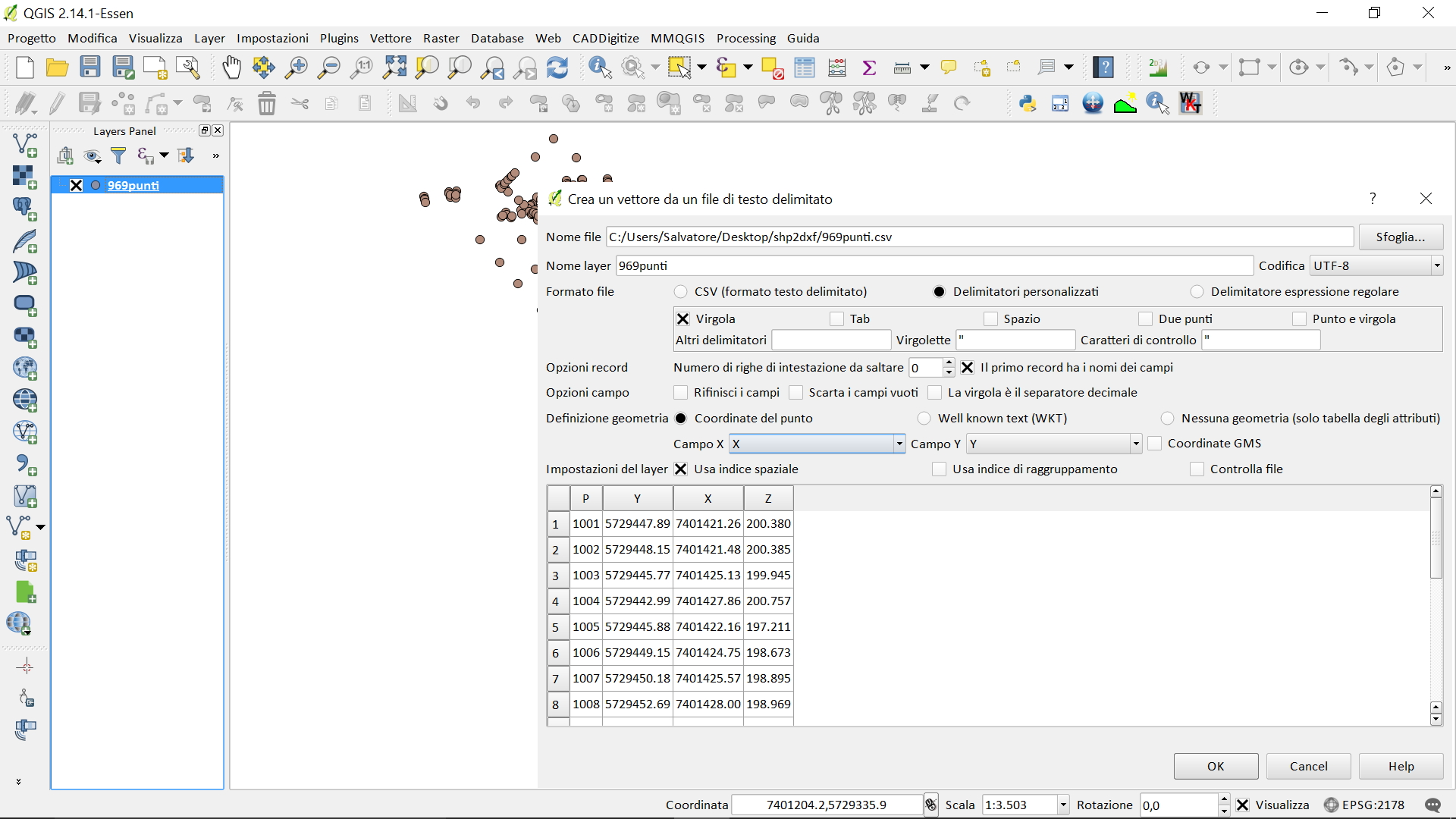Click the Identify Features tool
Viewport: 1456px width, 819px height.
point(600,67)
